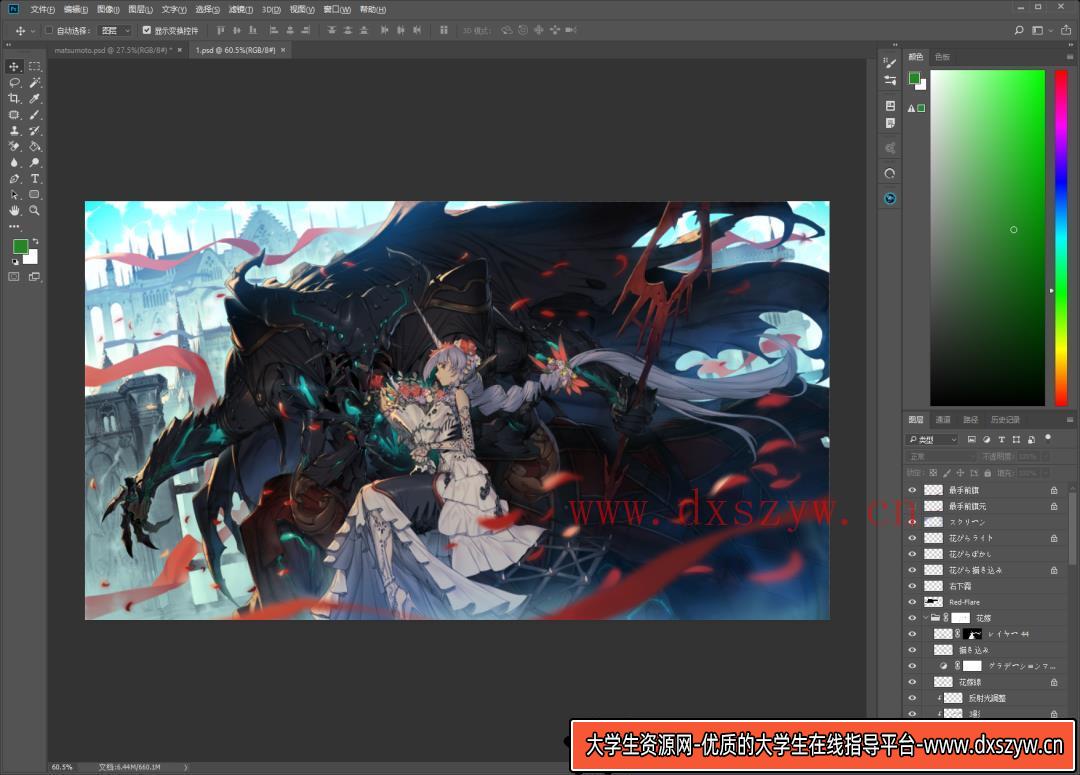This screenshot has width=1080, height=775.
Task: Open the 图像(I) menu
Action: click(108, 10)
